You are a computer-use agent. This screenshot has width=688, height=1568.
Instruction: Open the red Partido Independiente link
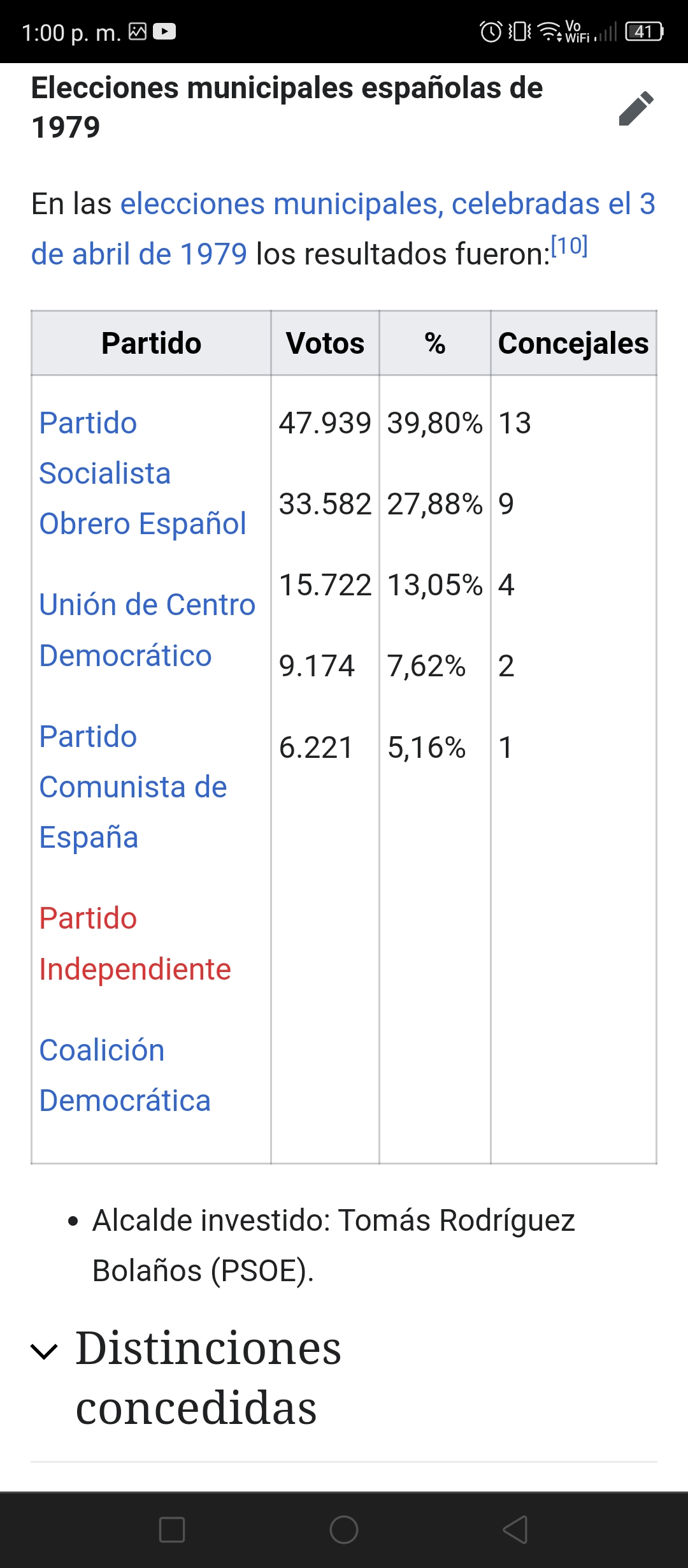[x=135, y=944]
